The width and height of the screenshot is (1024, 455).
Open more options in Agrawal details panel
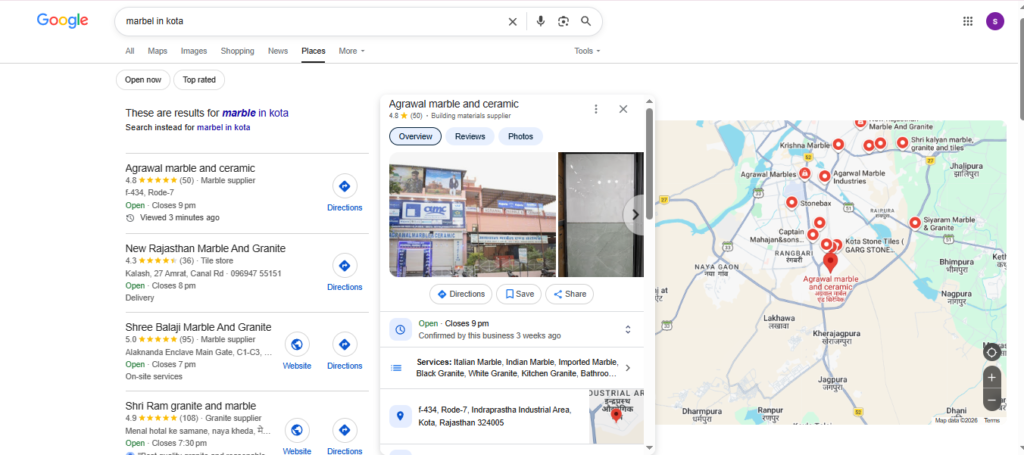(x=596, y=109)
